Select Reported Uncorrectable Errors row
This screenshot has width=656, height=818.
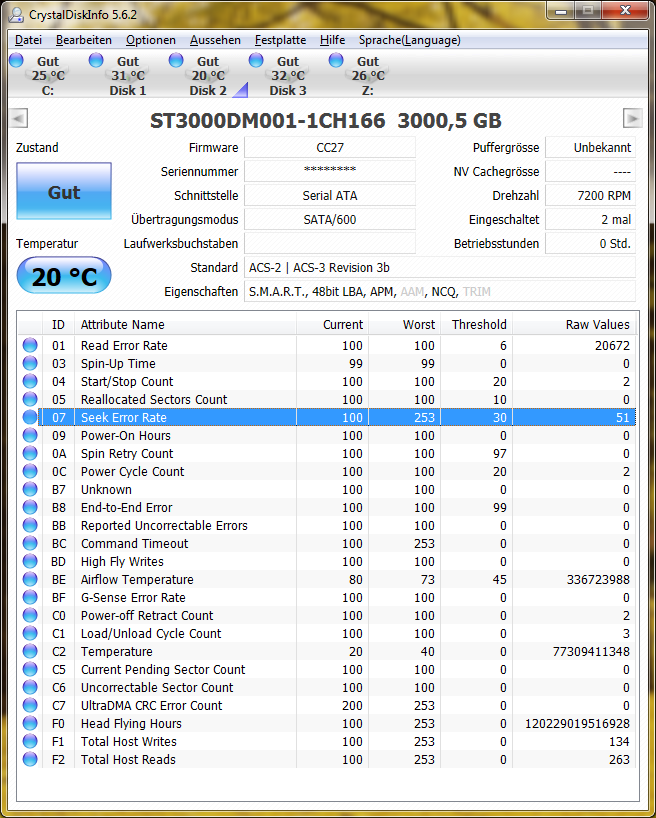tap(327, 525)
